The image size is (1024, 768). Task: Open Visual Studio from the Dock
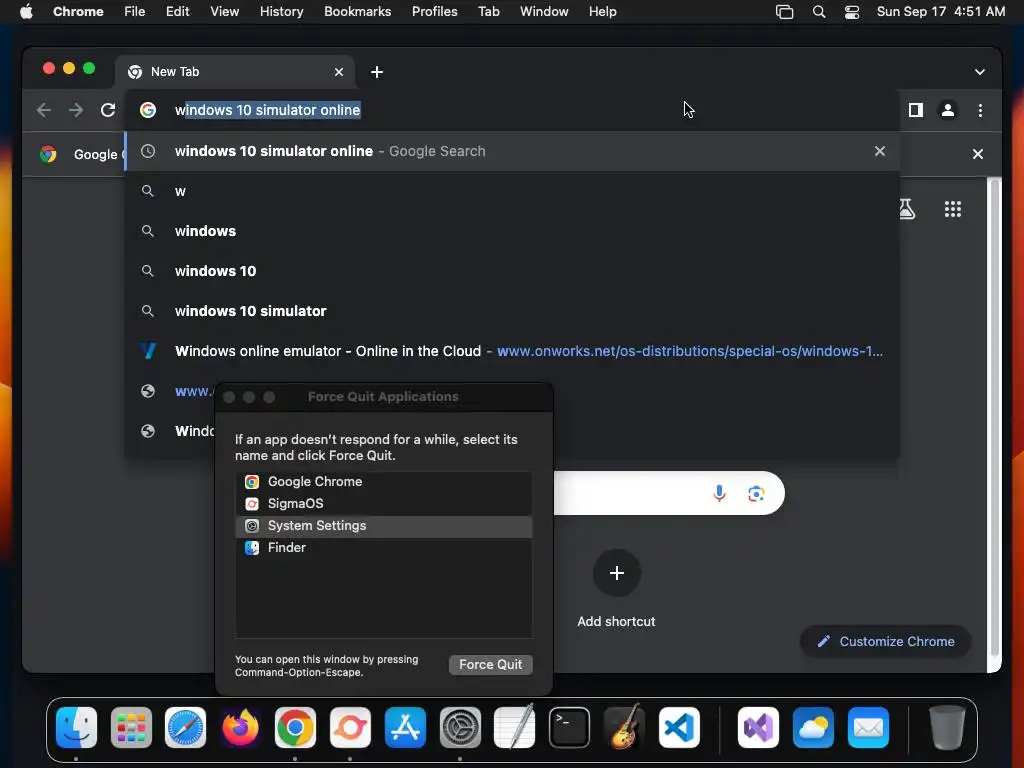click(x=758, y=727)
